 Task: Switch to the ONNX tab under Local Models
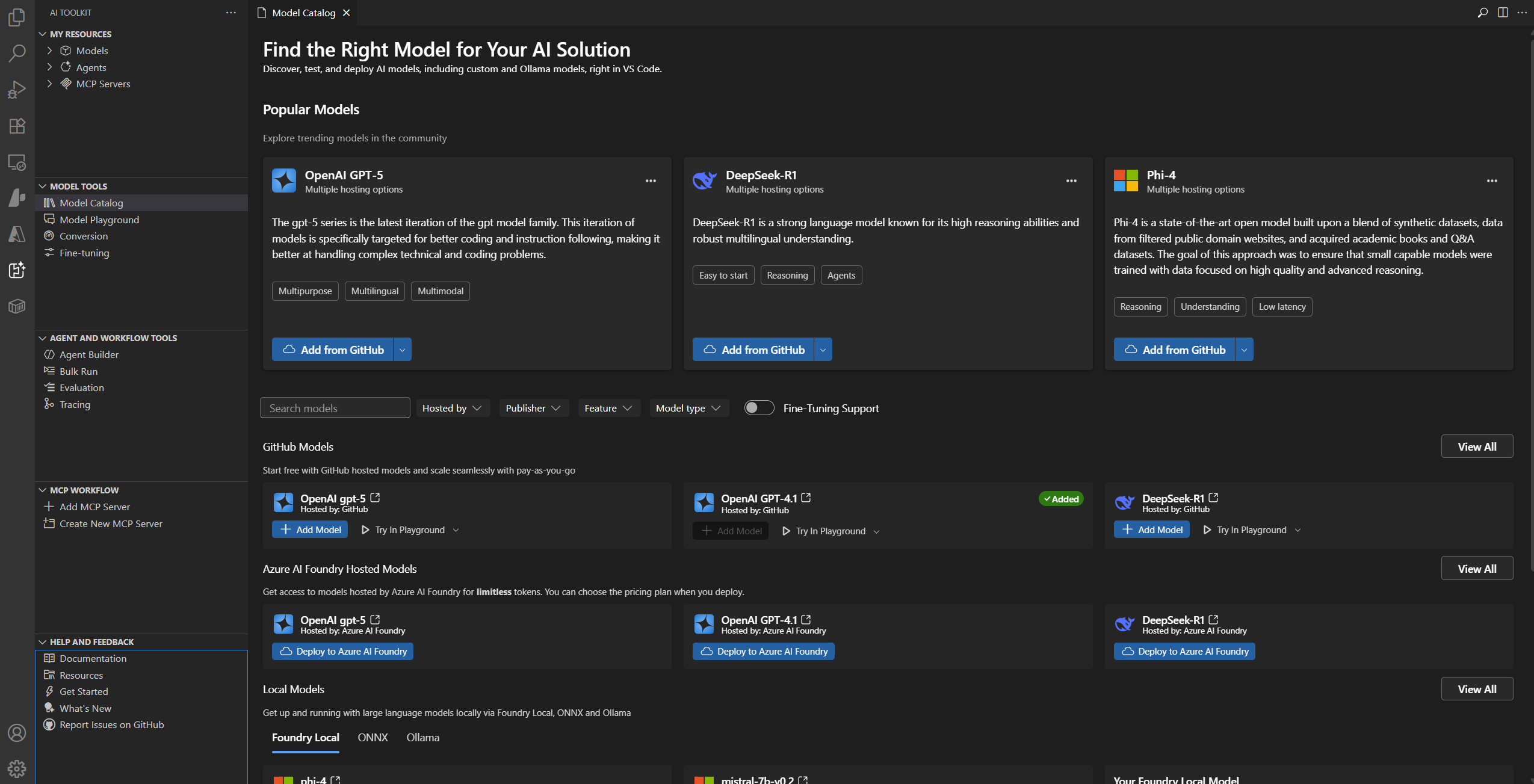pos(372,737)
